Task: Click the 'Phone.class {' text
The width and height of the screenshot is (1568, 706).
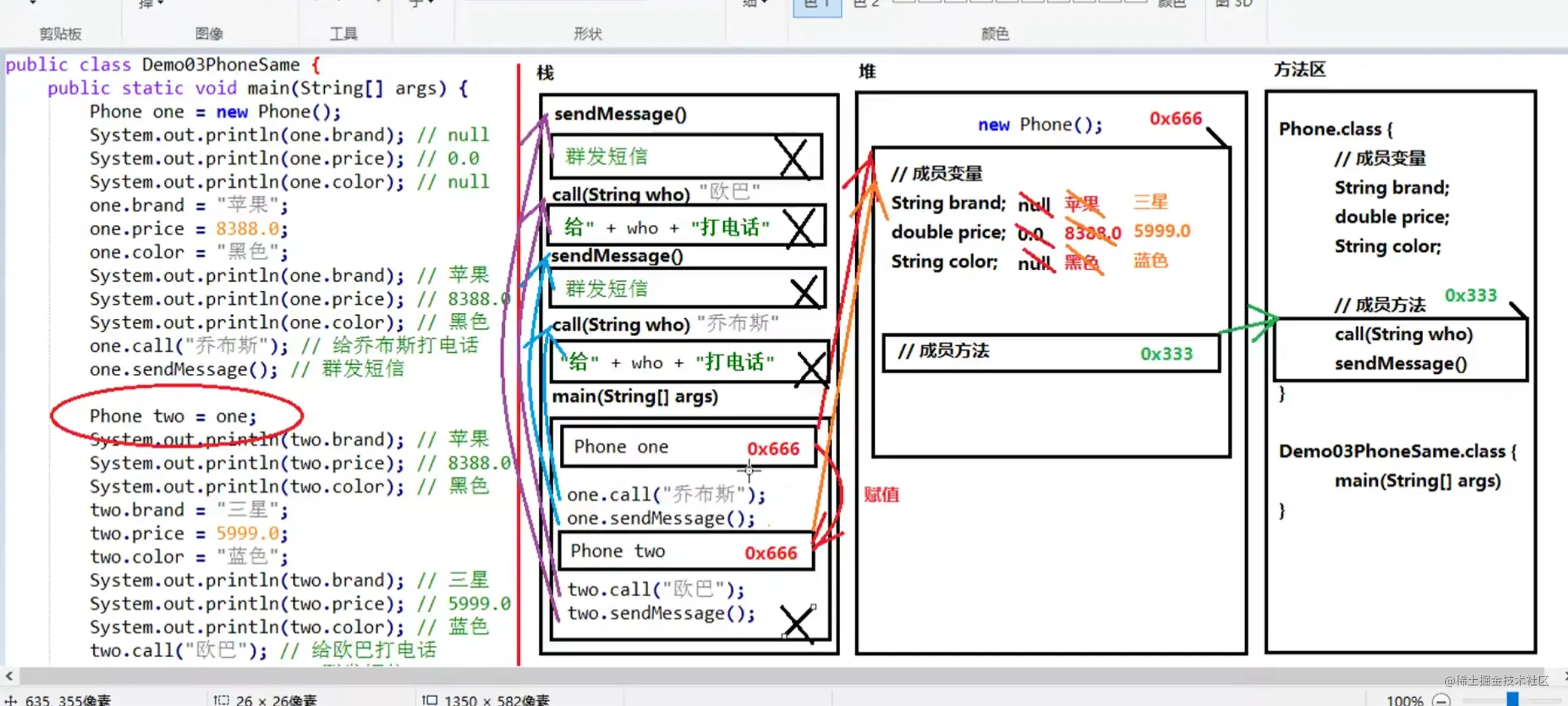Action: click(x=1336, y=129)
